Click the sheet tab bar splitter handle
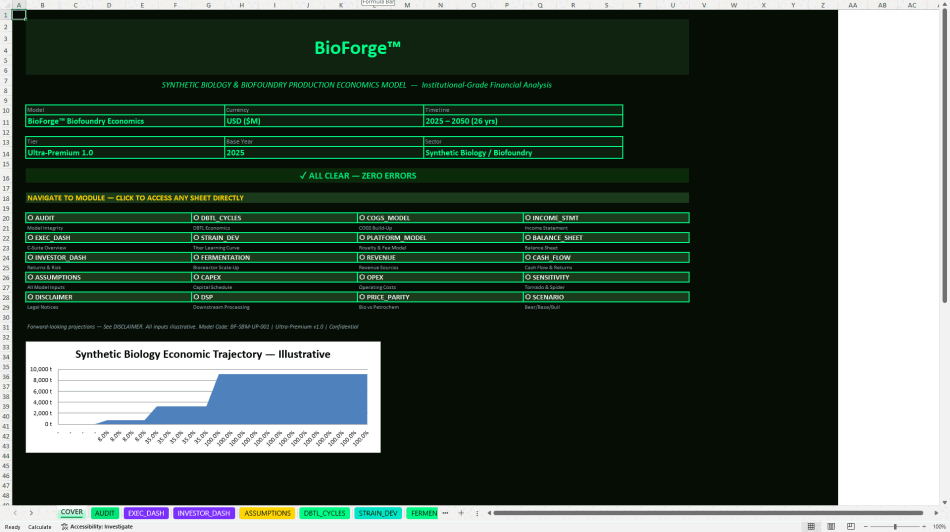This screenshot has width=950, height=532. 477,513
